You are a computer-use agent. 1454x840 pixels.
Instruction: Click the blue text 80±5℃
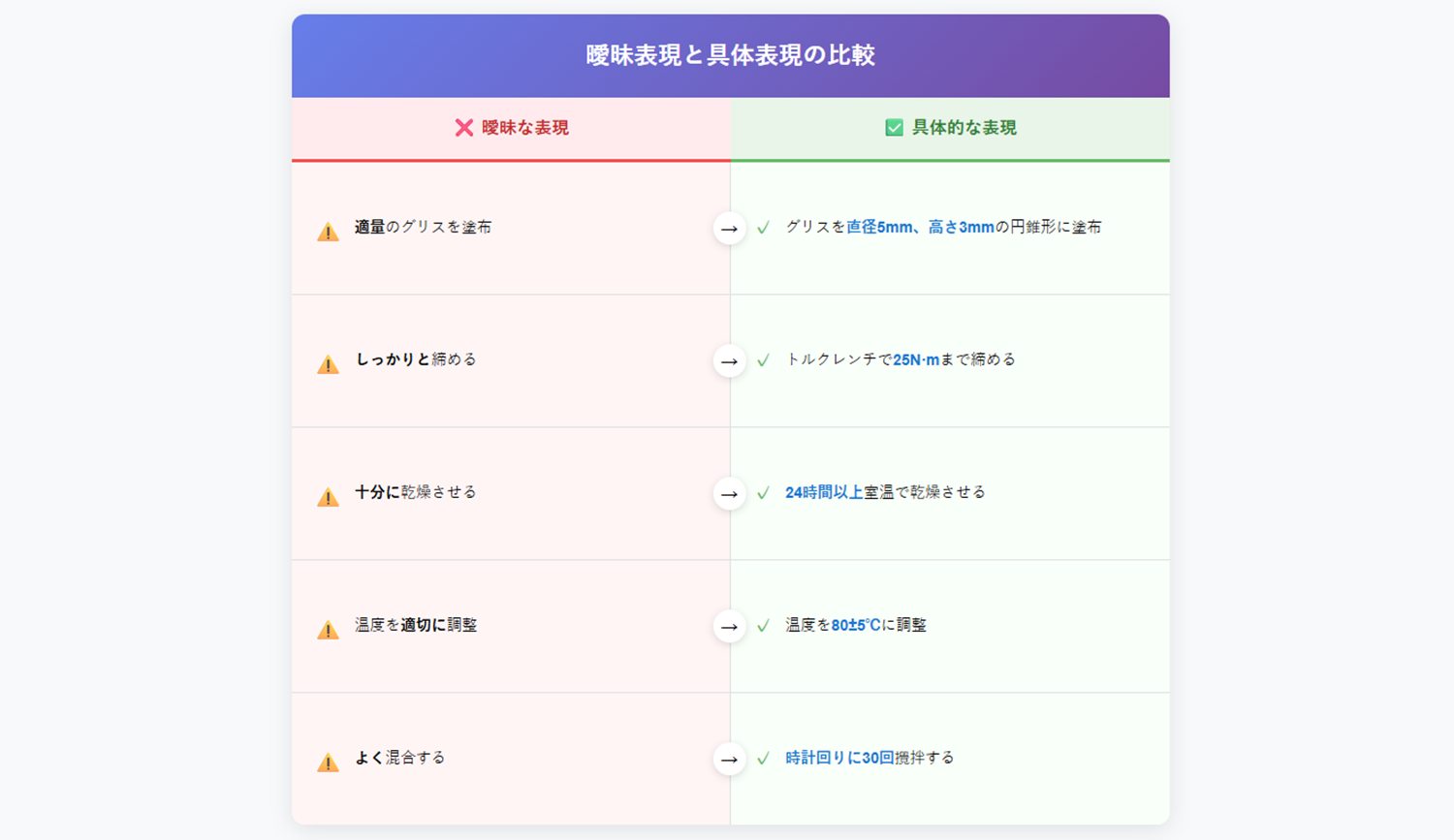(857, 625)
